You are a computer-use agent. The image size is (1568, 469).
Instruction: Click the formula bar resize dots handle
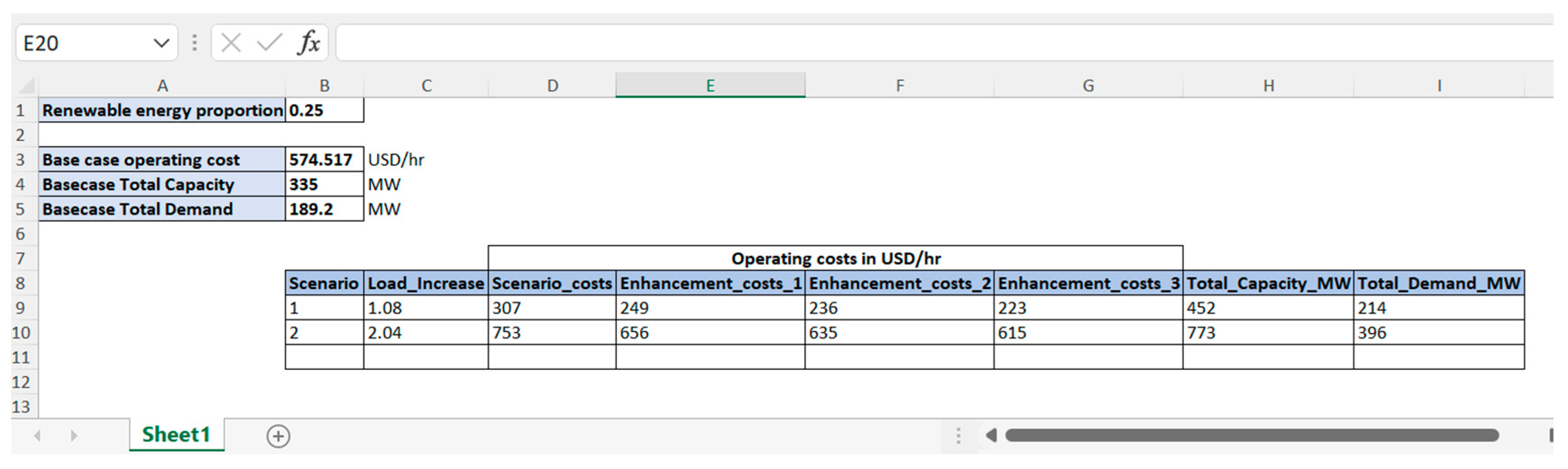point(195,43)
